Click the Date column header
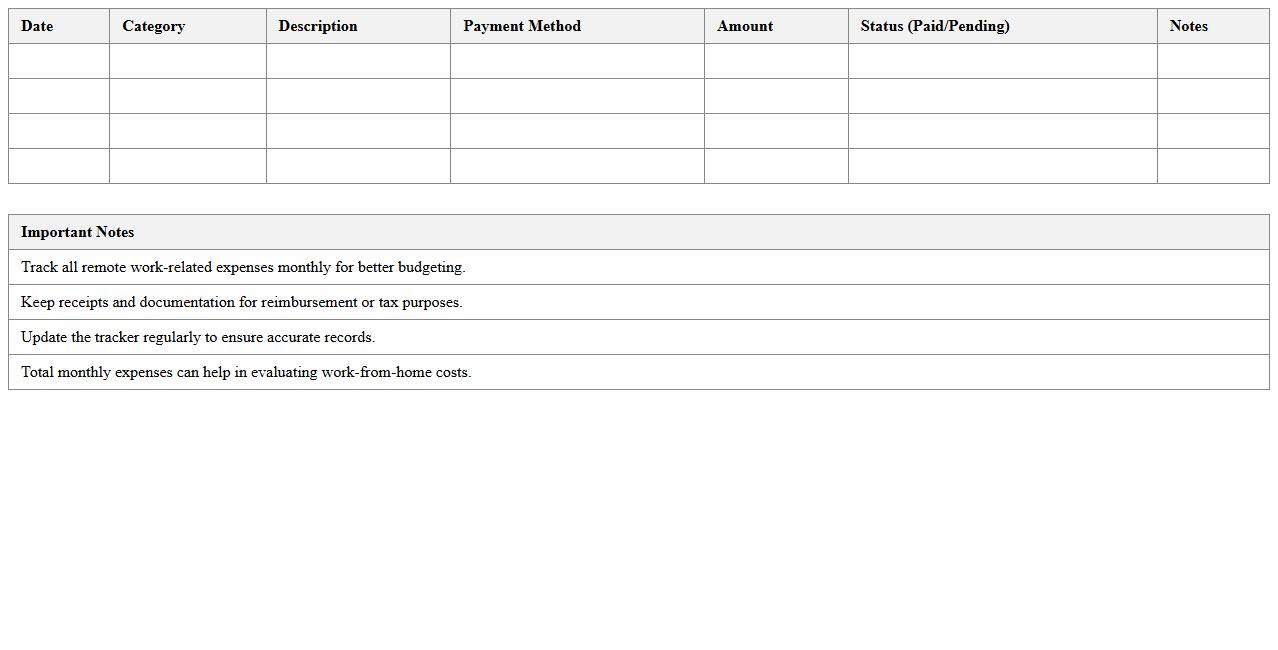The image size is (1278, 650). pyautogui.click(x=37, y=26)
